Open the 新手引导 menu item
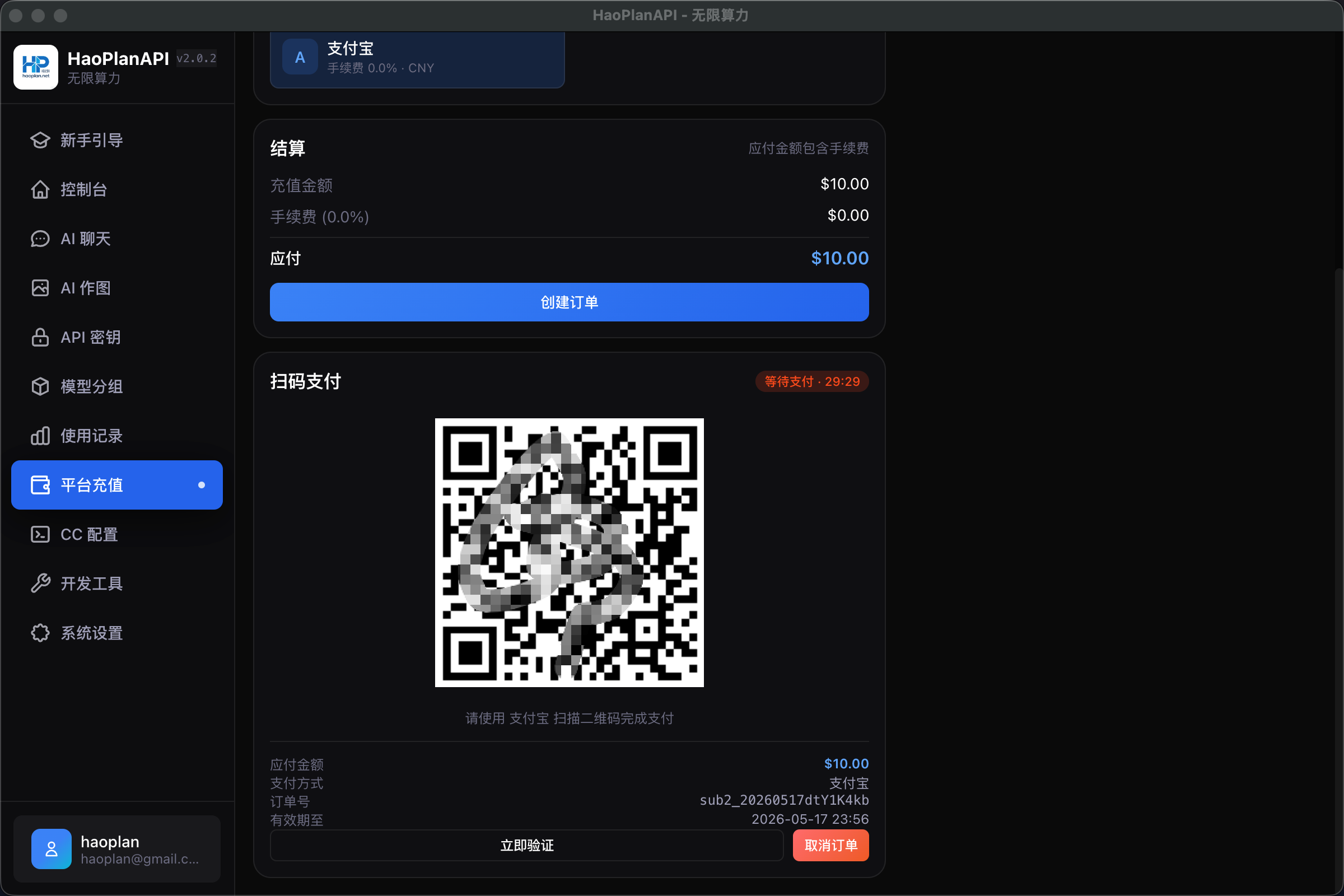 coord(117,140)
